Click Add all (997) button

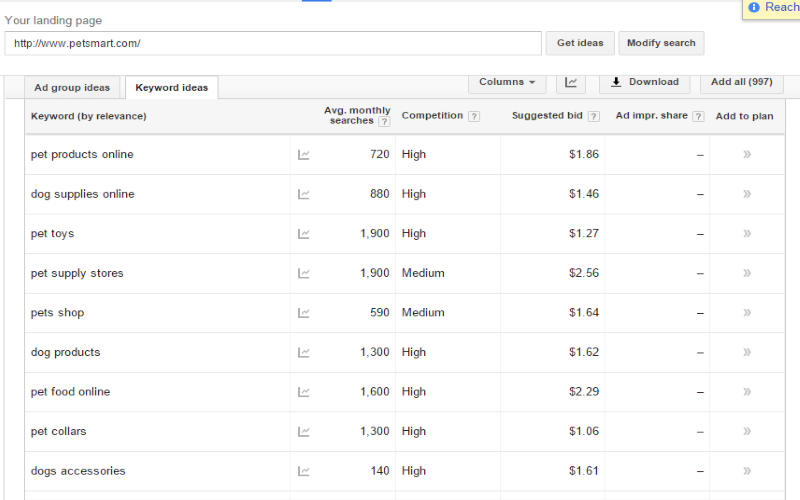tap(742, 82)
